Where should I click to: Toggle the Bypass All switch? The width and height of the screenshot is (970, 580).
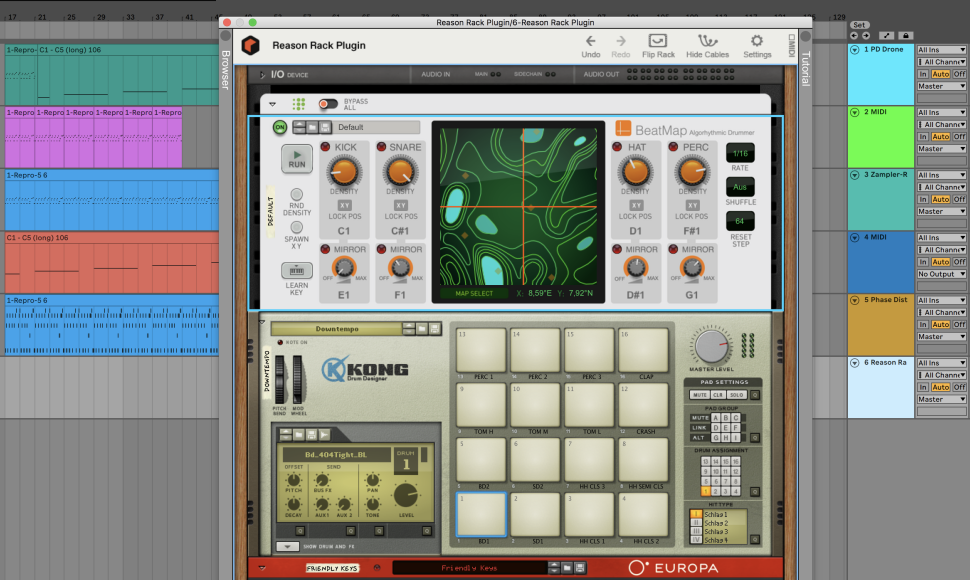[x=327, y=103]
